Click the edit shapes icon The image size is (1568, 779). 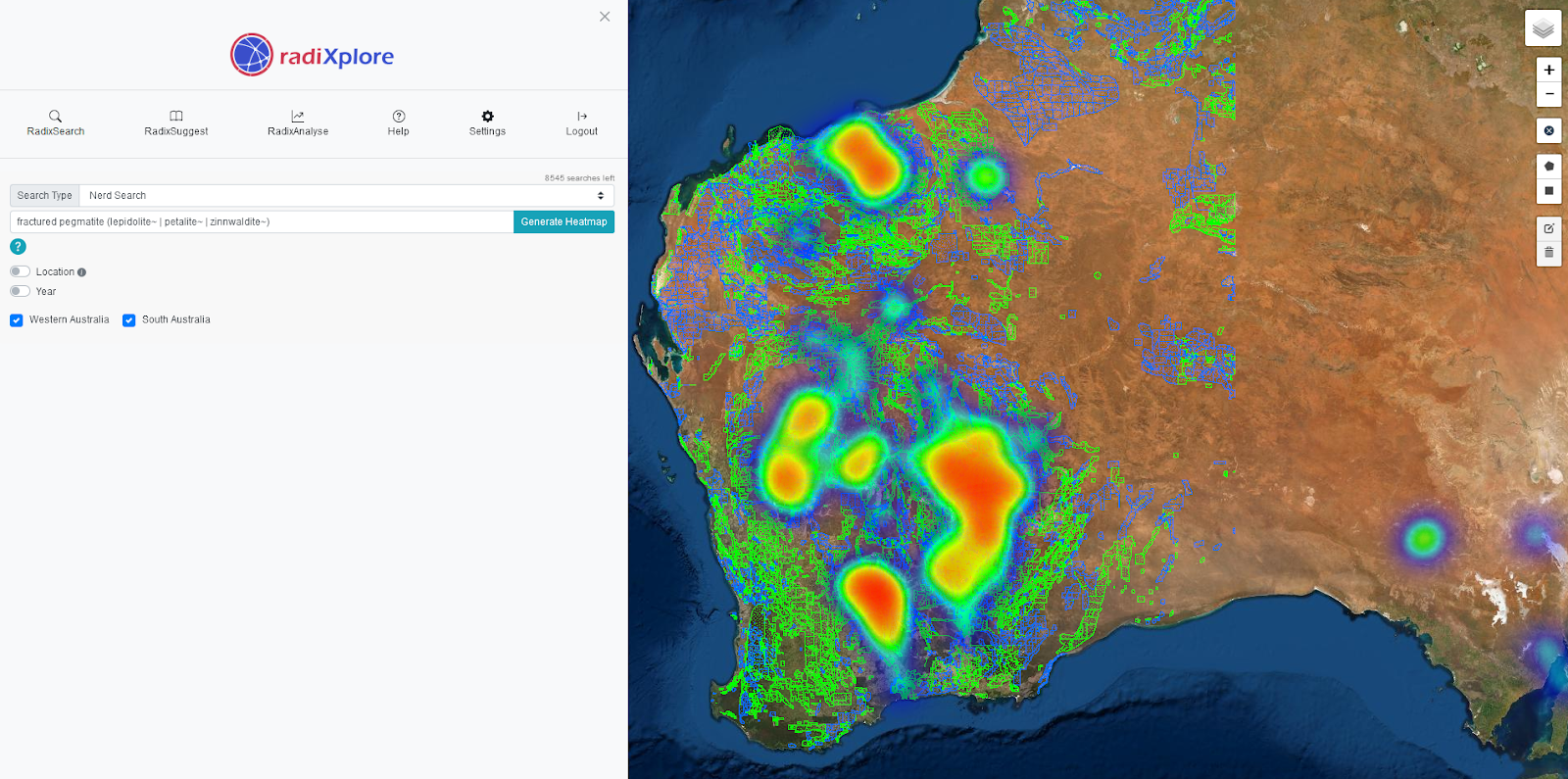(x=1548, y=228)
